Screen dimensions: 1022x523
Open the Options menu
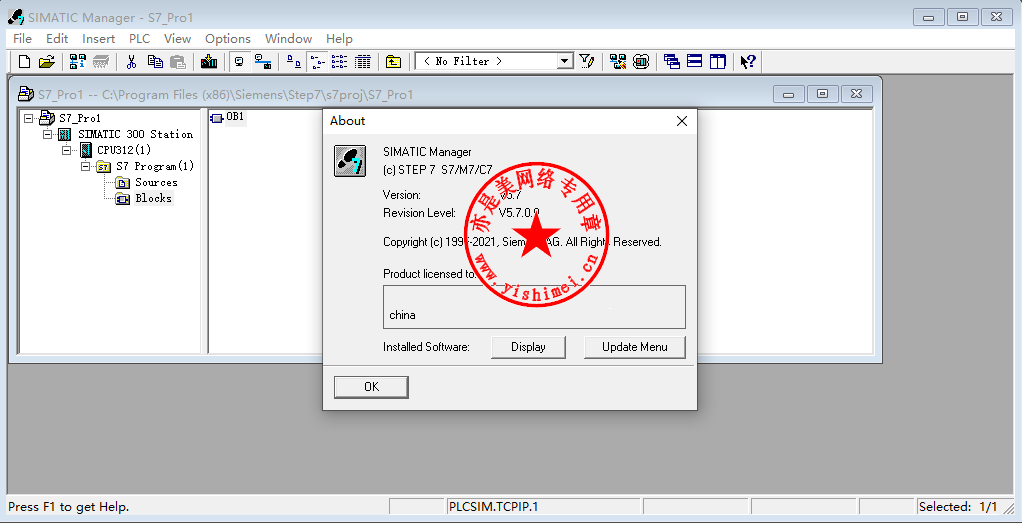click(x=227, y=38)
